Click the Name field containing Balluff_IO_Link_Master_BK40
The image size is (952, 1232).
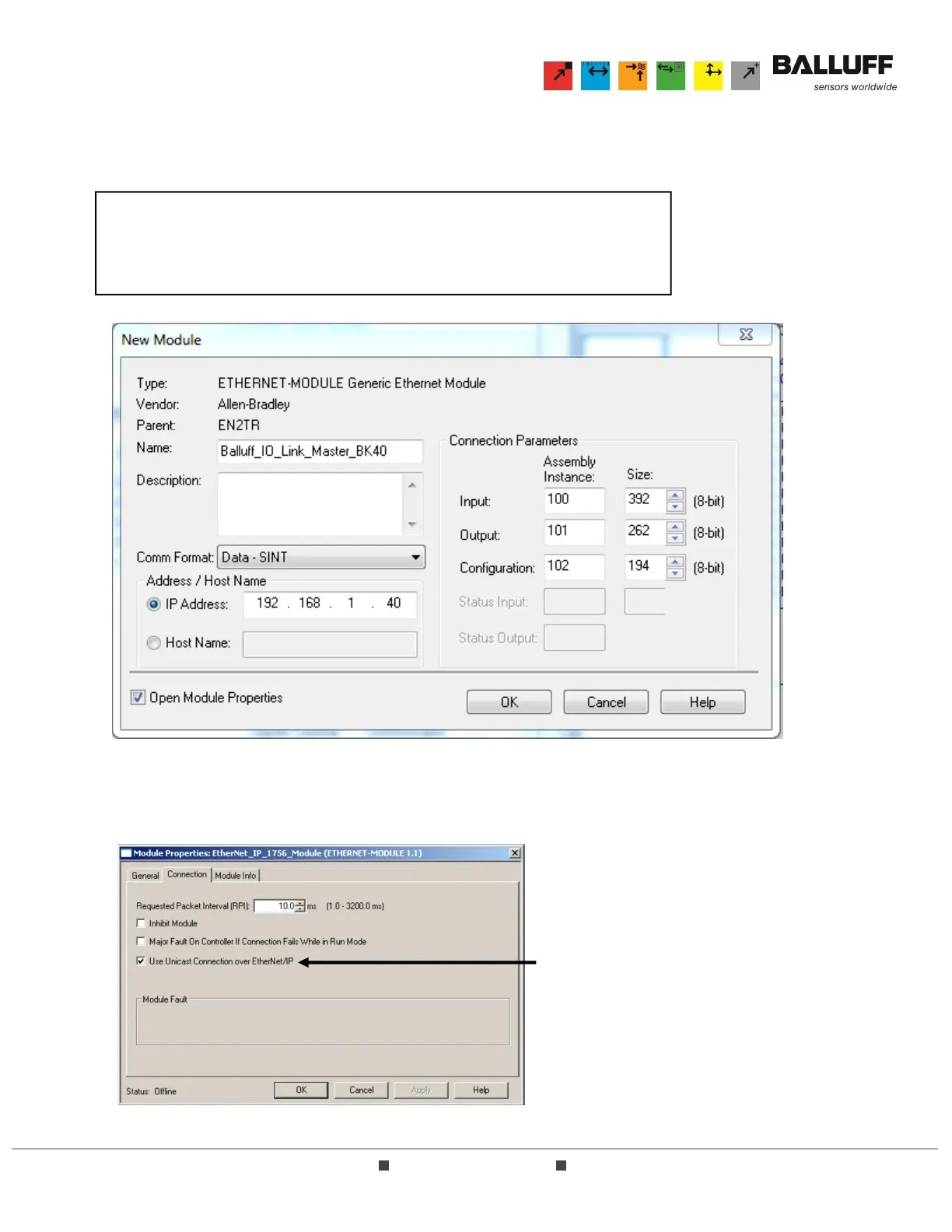pyautogui.click(x=320, y=451)
